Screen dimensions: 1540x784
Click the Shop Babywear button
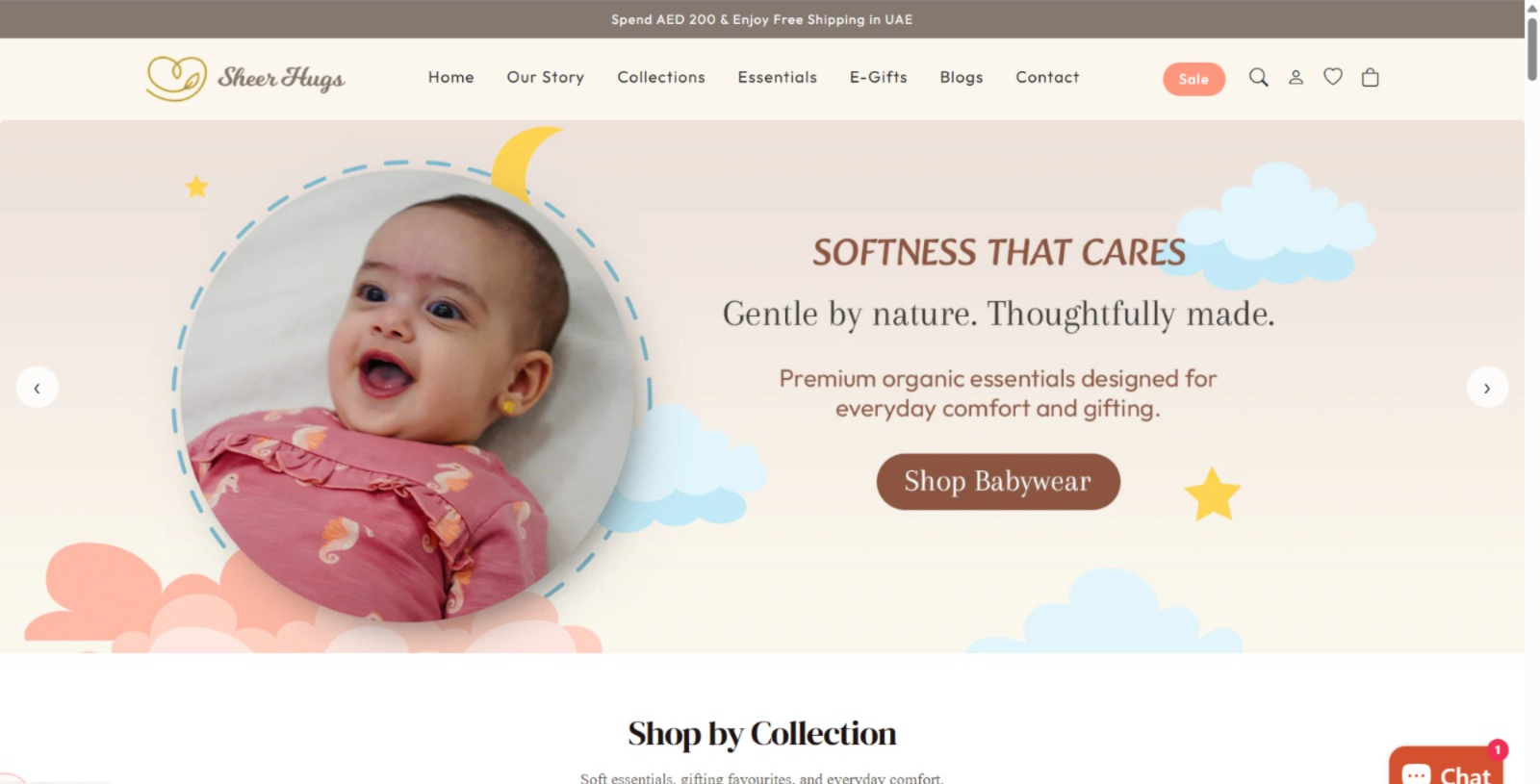coord(998,481)
